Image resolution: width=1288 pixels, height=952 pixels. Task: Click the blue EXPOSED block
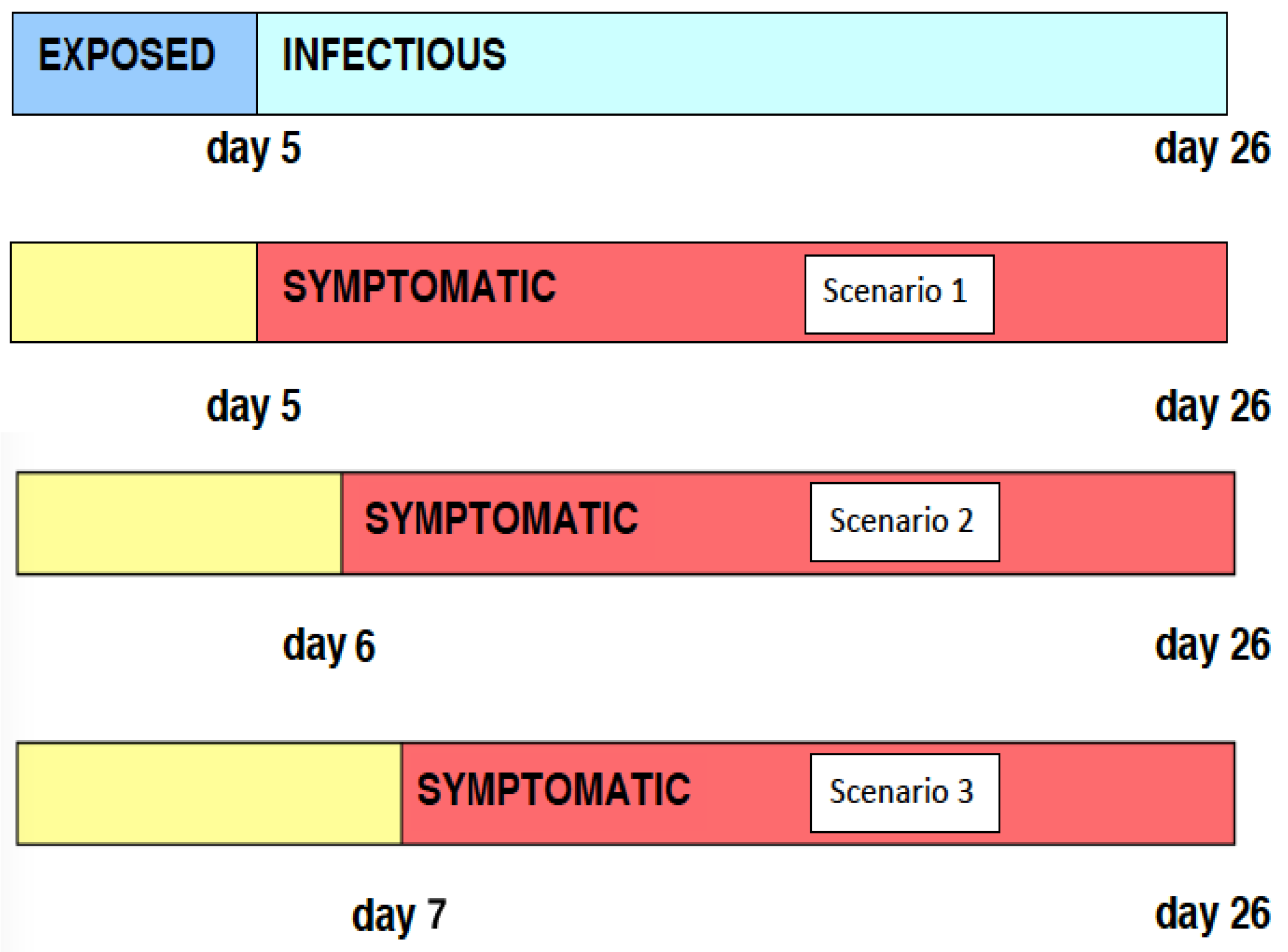coord(134,63)
